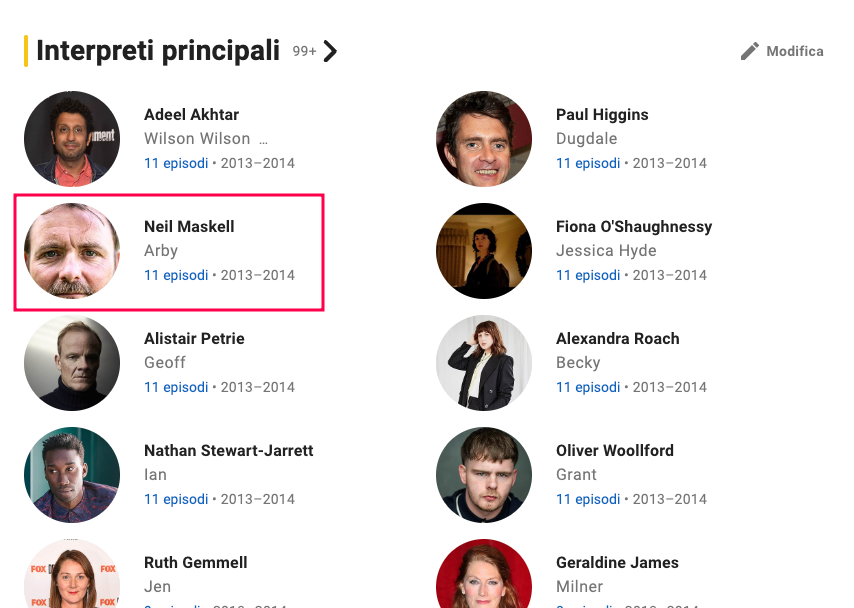This screenshot has height=608, width=854.
Task: Open Adeel Akhtar's profile photo
Action: pos(72,139)
